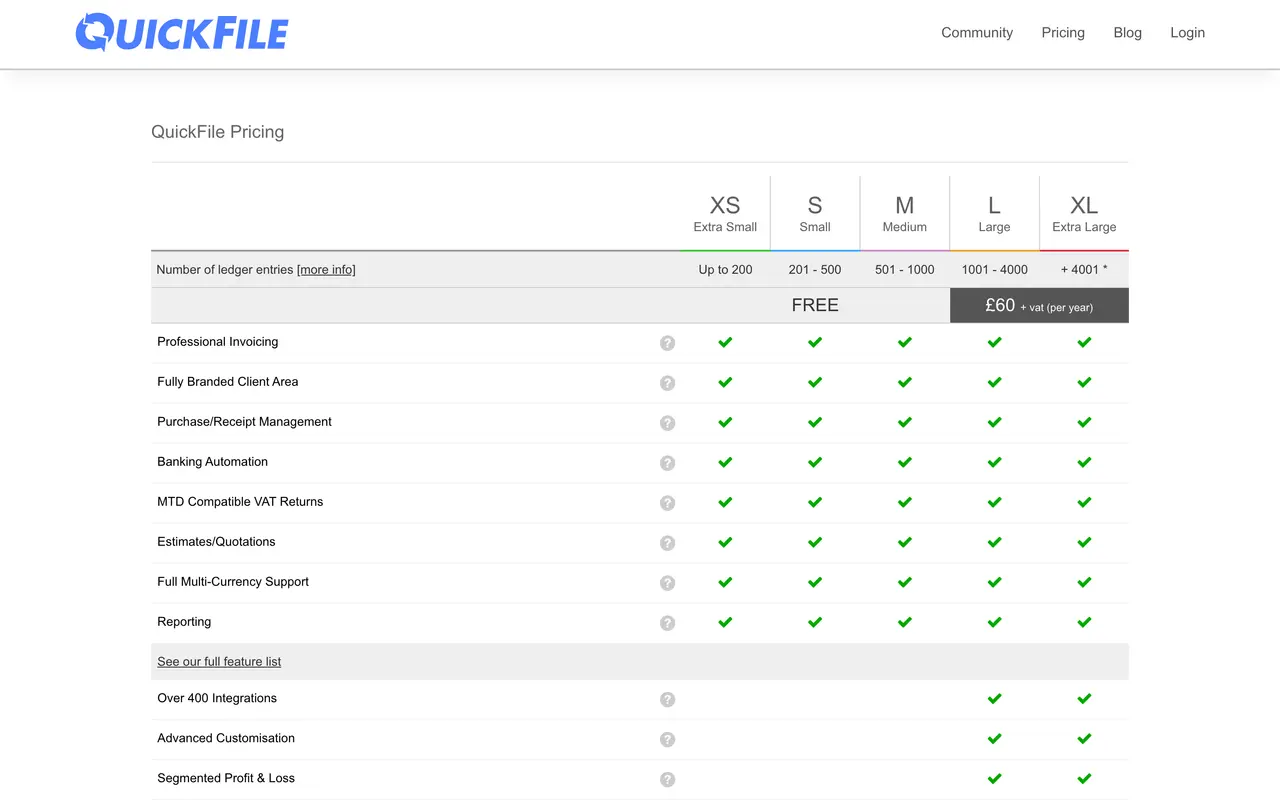This screenshot has height=800, width=1280.
Task: Click the FREE price cell
Action: (815, 305)
